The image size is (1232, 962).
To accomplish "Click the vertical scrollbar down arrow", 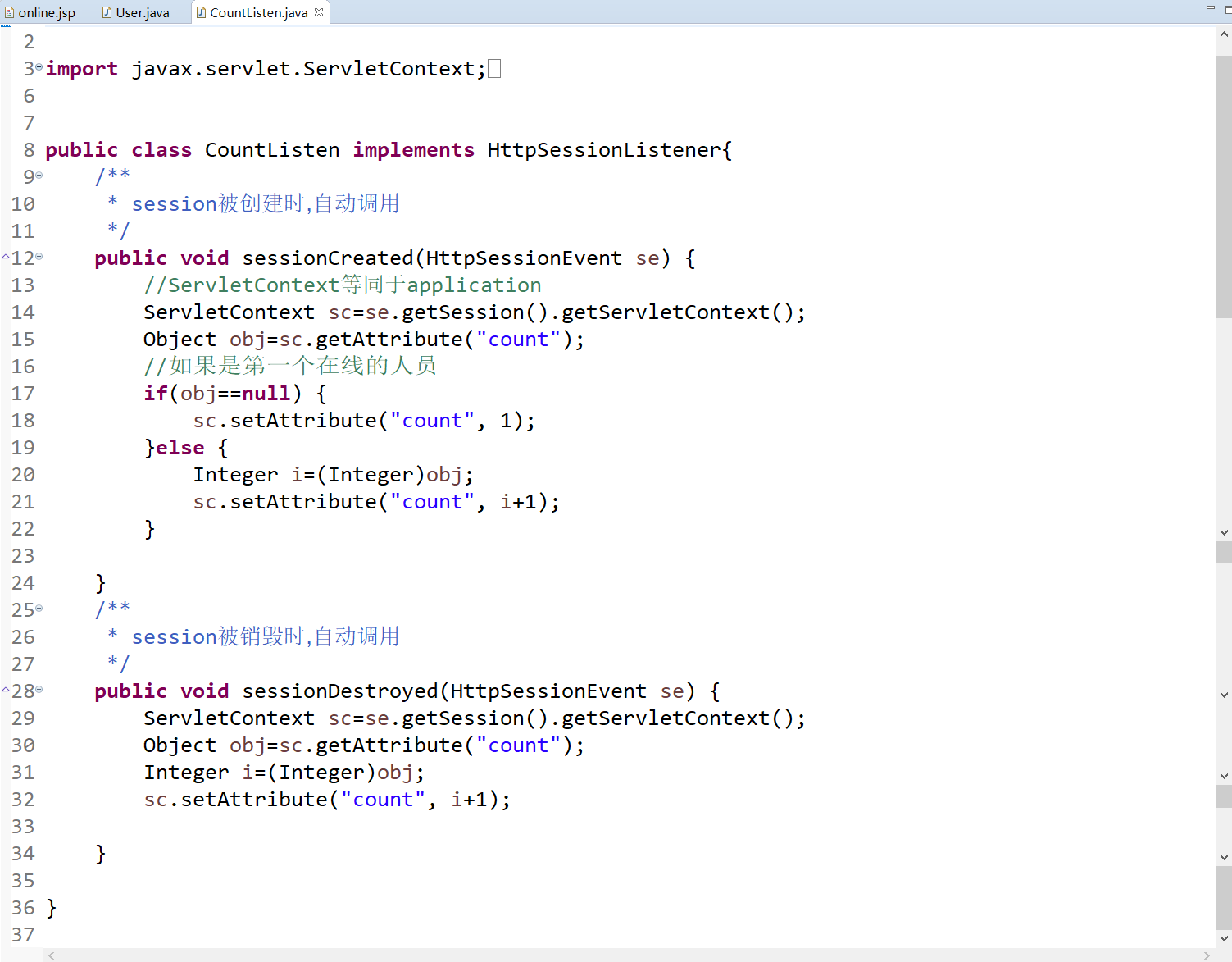I will pyautogui.click(x=1225, y=939).
